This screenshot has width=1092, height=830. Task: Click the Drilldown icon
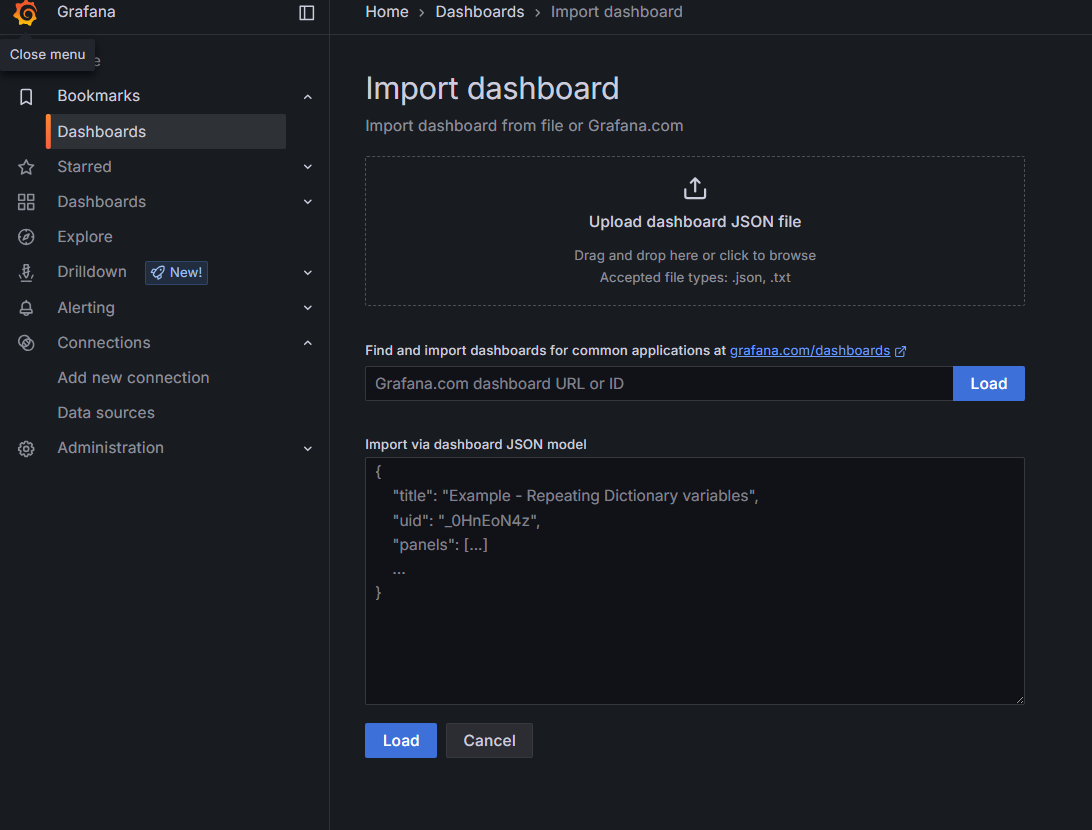pyautogui.click(x=26, y=272)
